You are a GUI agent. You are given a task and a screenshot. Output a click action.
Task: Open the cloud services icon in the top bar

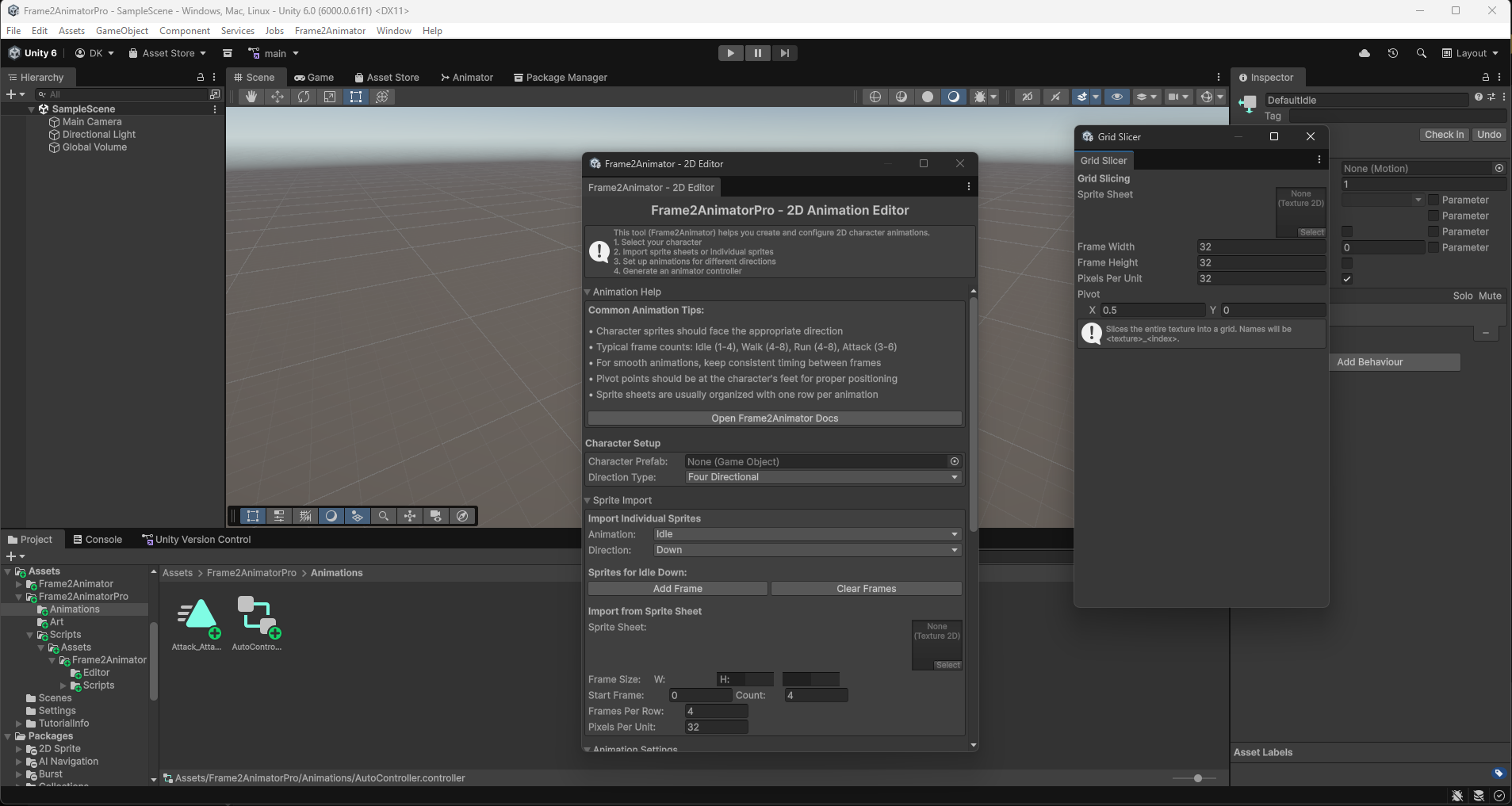click(1365, 53)
